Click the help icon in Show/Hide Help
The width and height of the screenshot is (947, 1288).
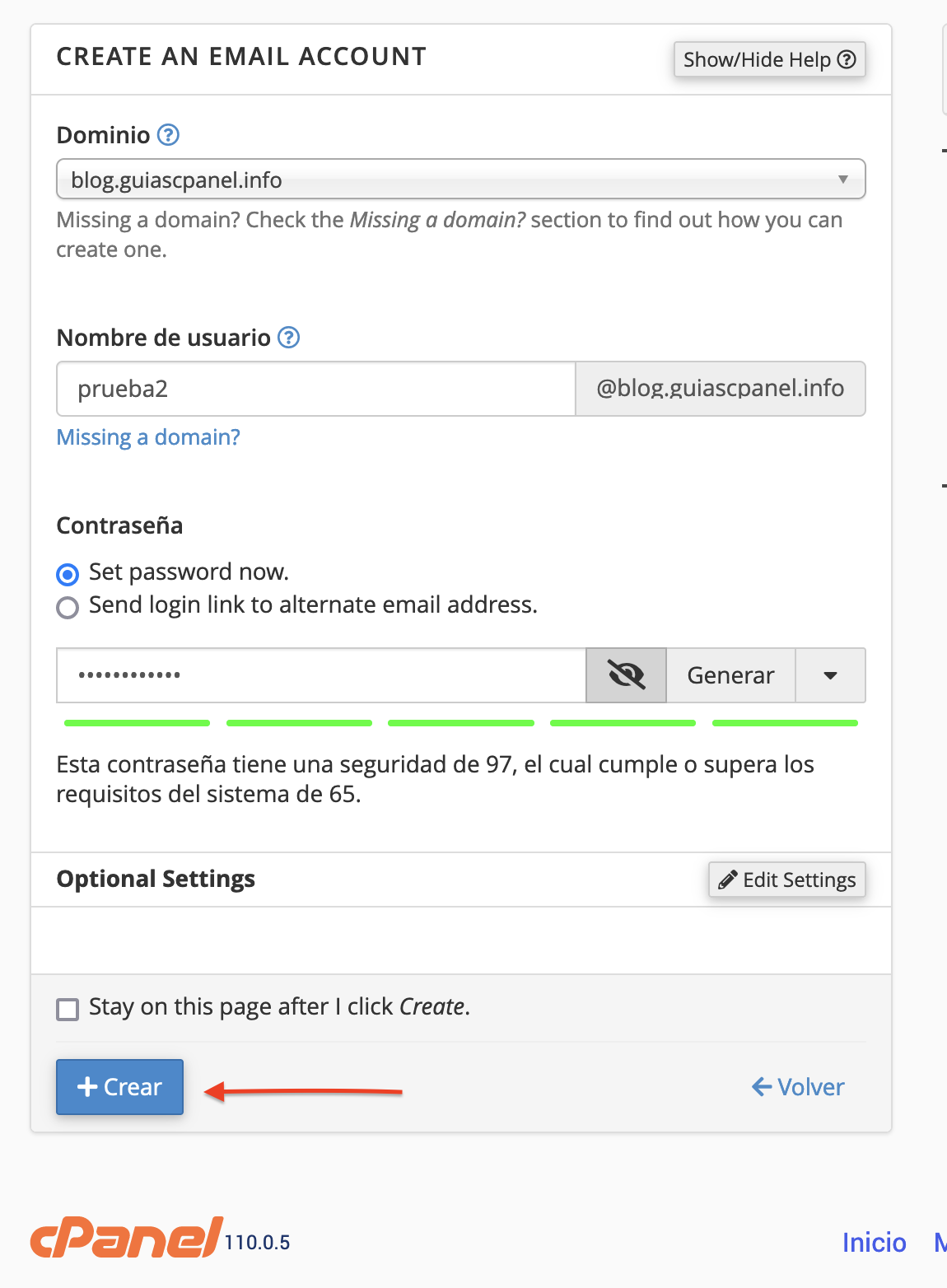[847, 59]
